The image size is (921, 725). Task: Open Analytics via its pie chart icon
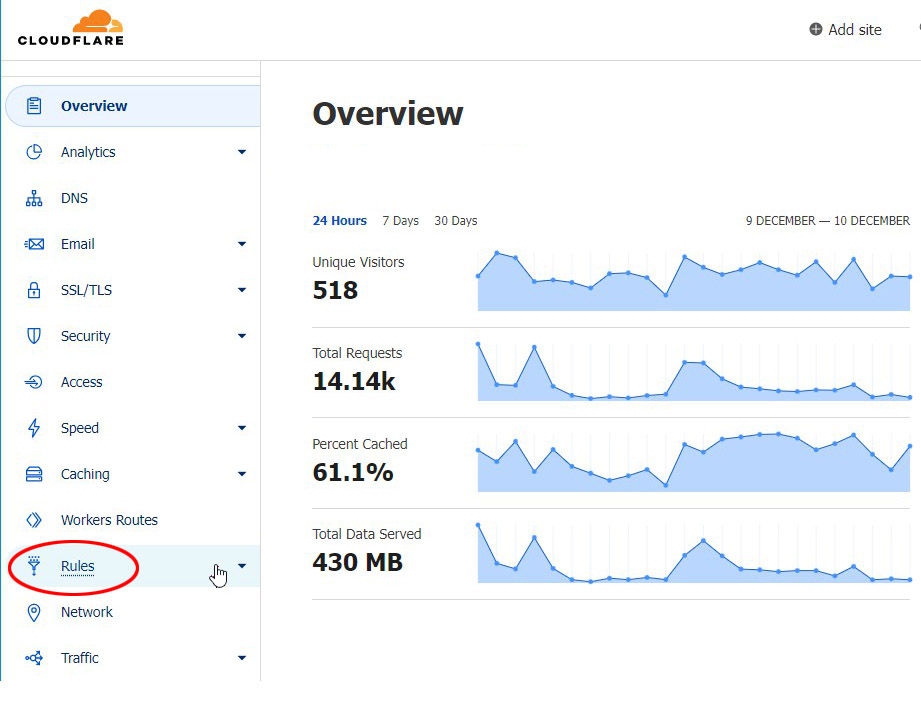point(33,152)
